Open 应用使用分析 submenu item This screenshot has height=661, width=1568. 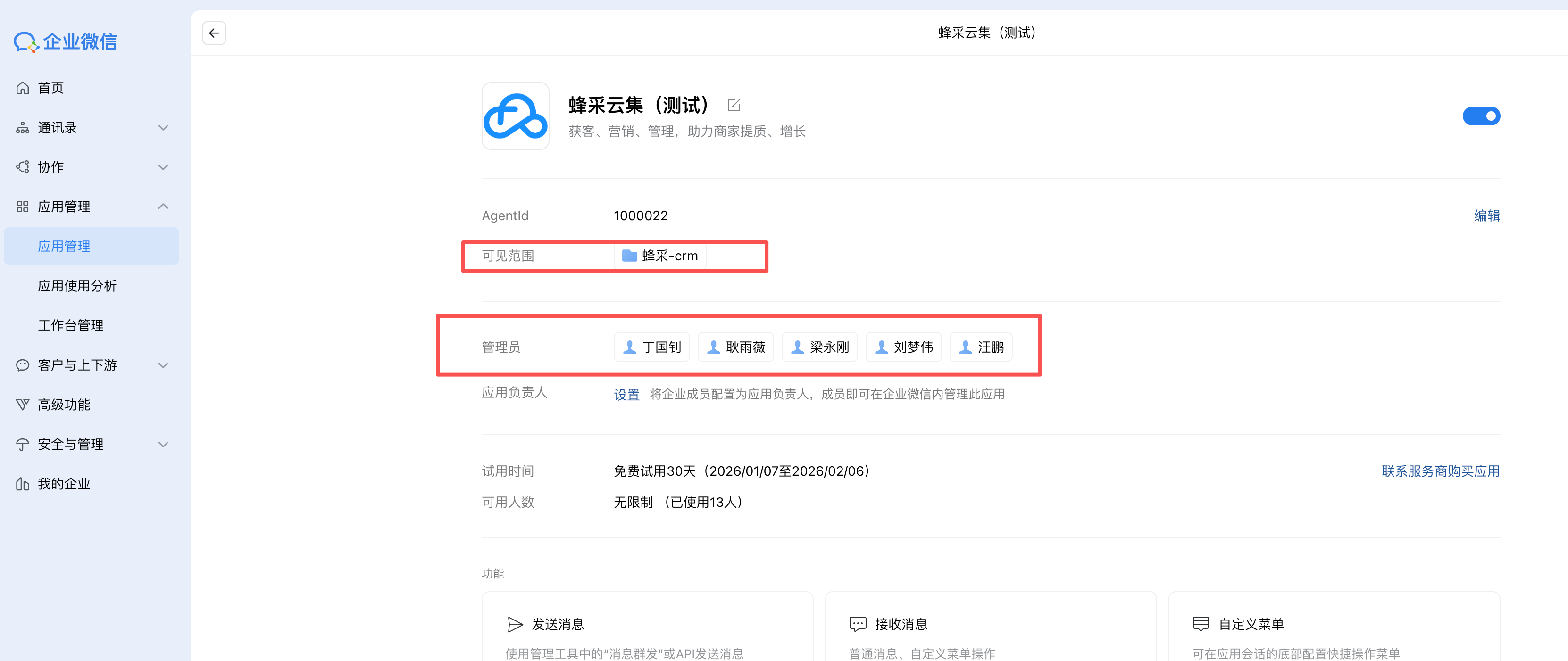click(x=77, y=286)
